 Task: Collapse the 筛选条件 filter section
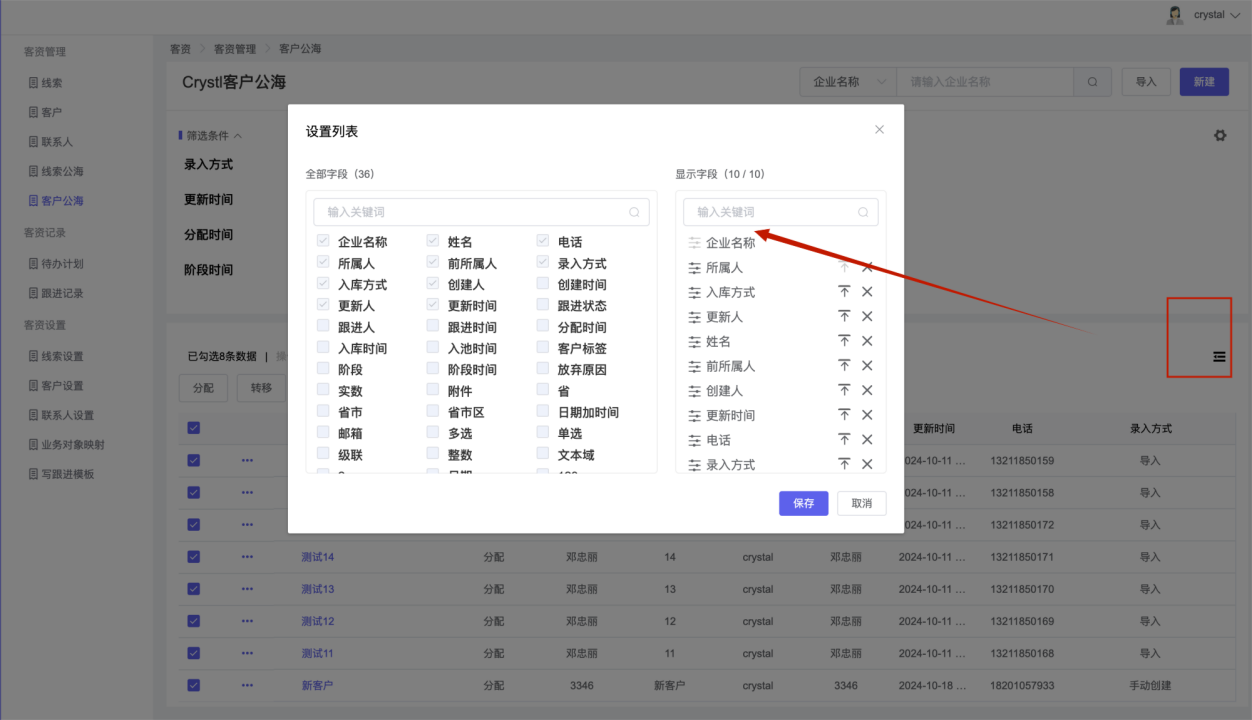pos(211,136)
